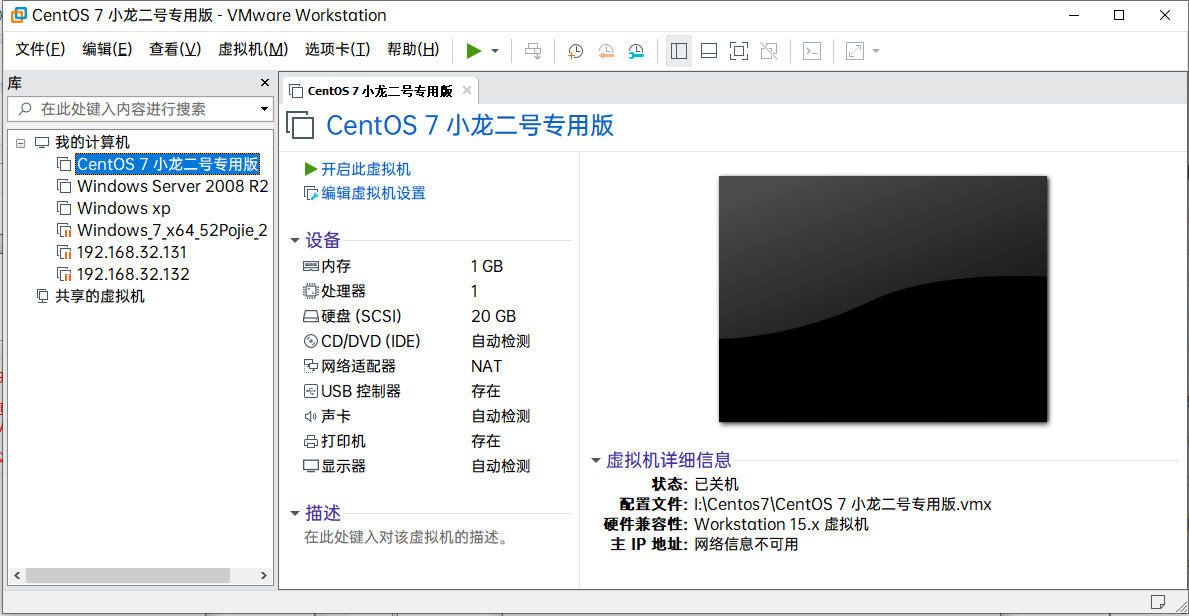The width and height of the screenshot is (1189, 616).
Task: Toggle the library sidebar view icon
Action: tap(679, 51)
